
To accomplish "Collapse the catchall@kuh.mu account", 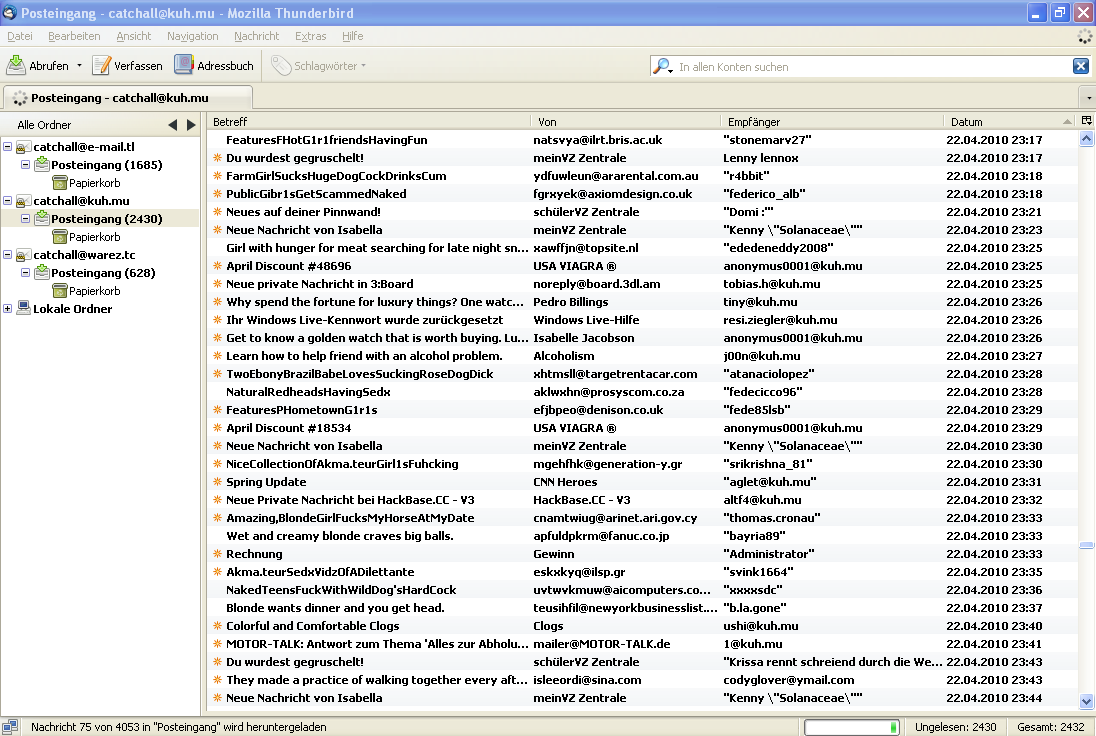I will coord(7,201).
